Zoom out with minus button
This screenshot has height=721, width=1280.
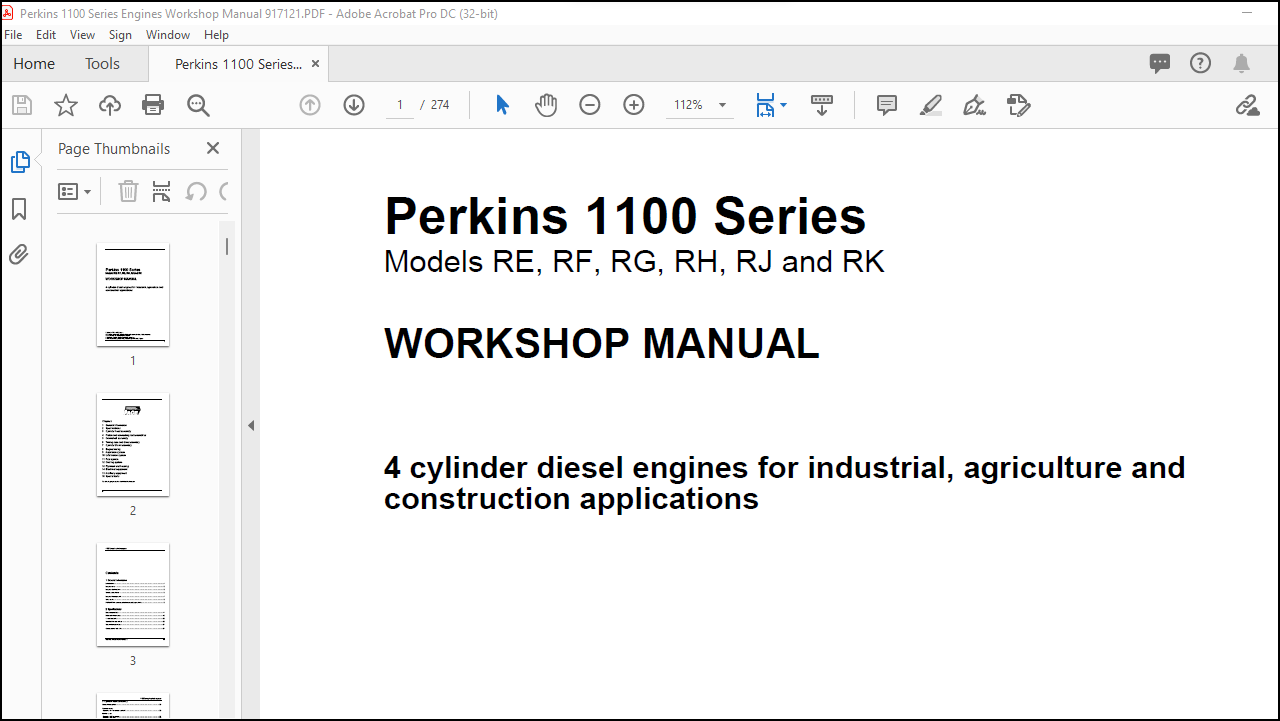590,105
